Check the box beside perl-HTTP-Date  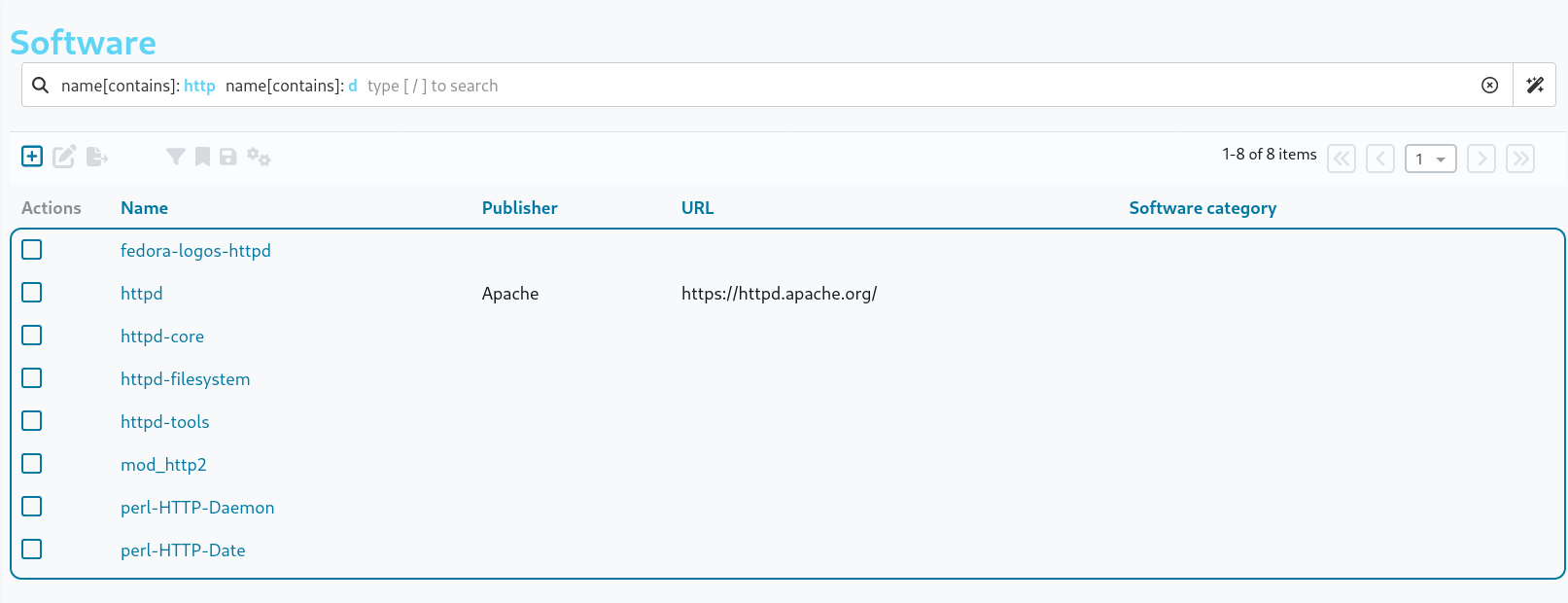(x=32, y=550)
